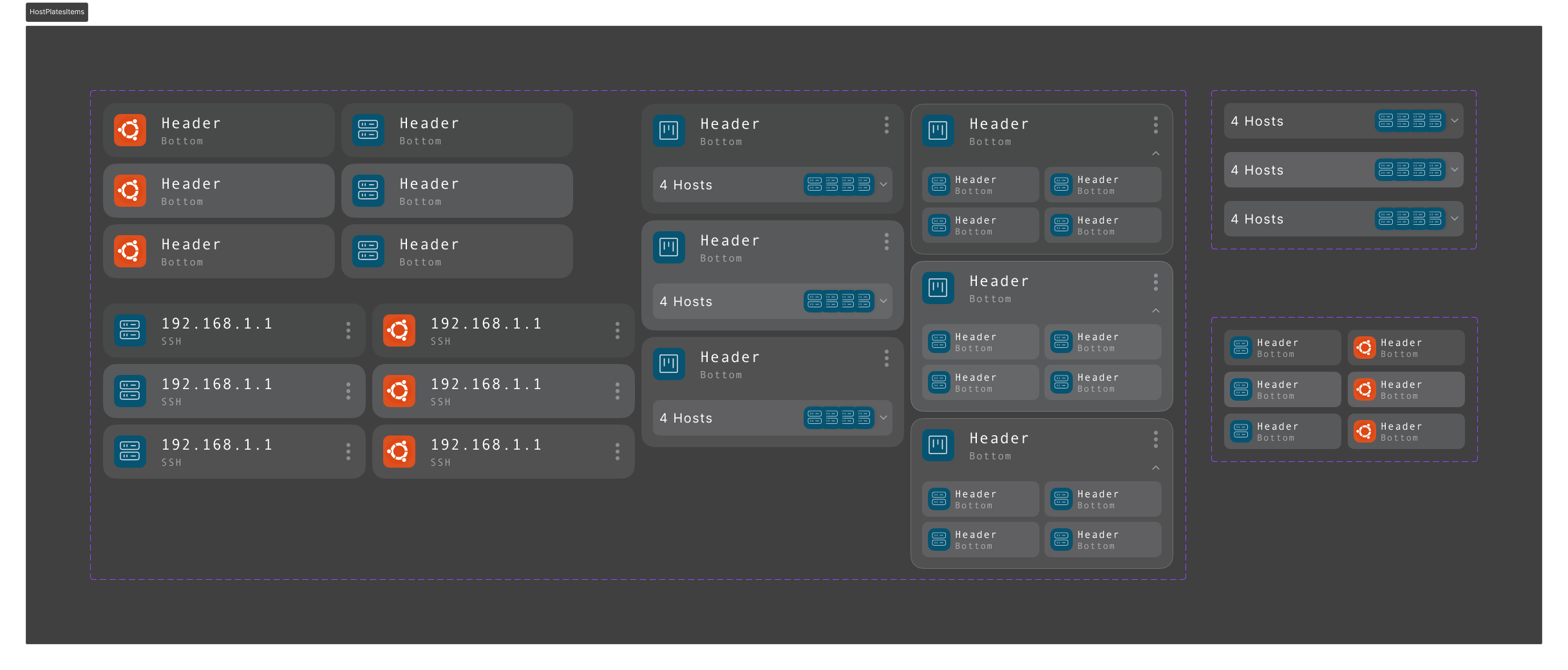Viewport: 1568px width, 670px height.
Task: Select the bottom small server Header plate in the lower-right frame
Action: [x=1282, y=432]
